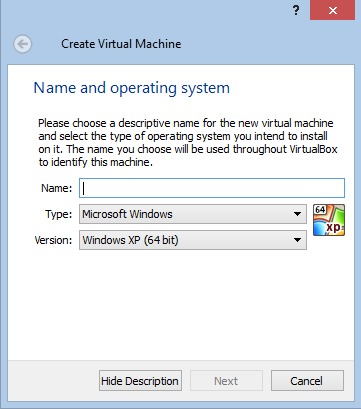
Task: Click the Cancel button
Action: [307, 381]
